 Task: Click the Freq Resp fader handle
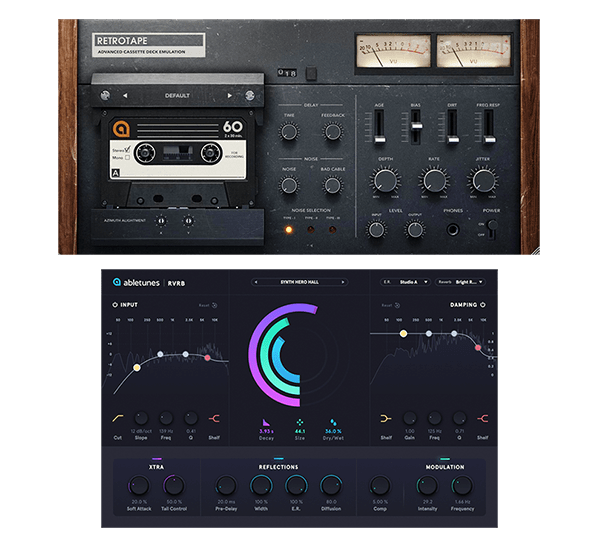coord(489,140)
